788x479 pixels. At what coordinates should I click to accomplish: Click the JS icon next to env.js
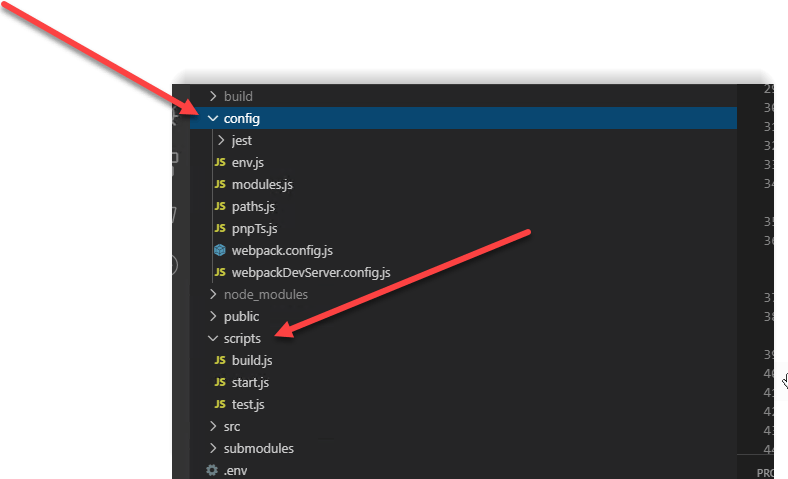[220, 162]
